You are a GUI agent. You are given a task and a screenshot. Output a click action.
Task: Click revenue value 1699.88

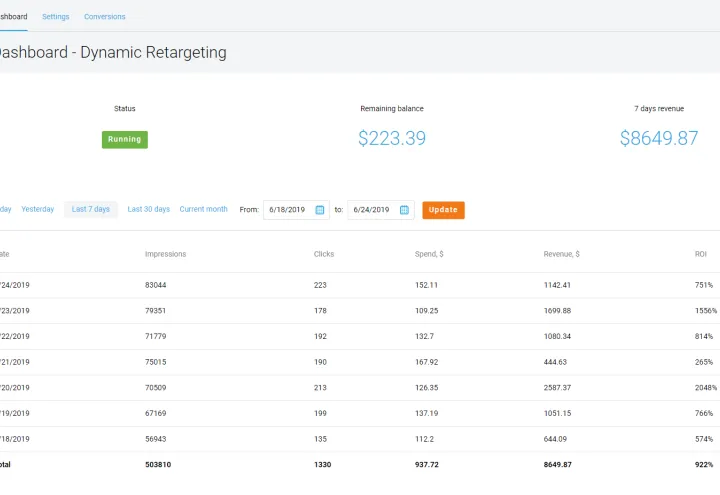pos(557,311)
